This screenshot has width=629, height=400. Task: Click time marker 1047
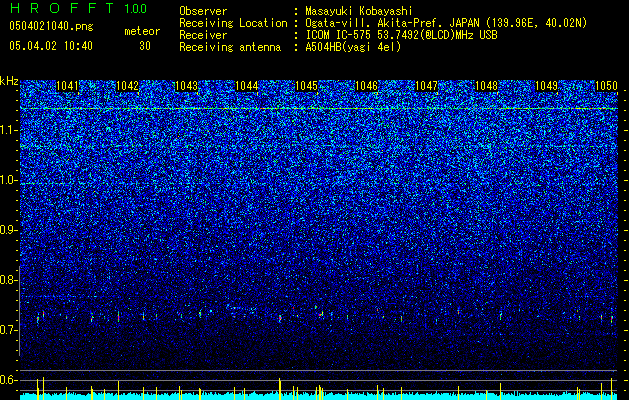tap(426, 86)
